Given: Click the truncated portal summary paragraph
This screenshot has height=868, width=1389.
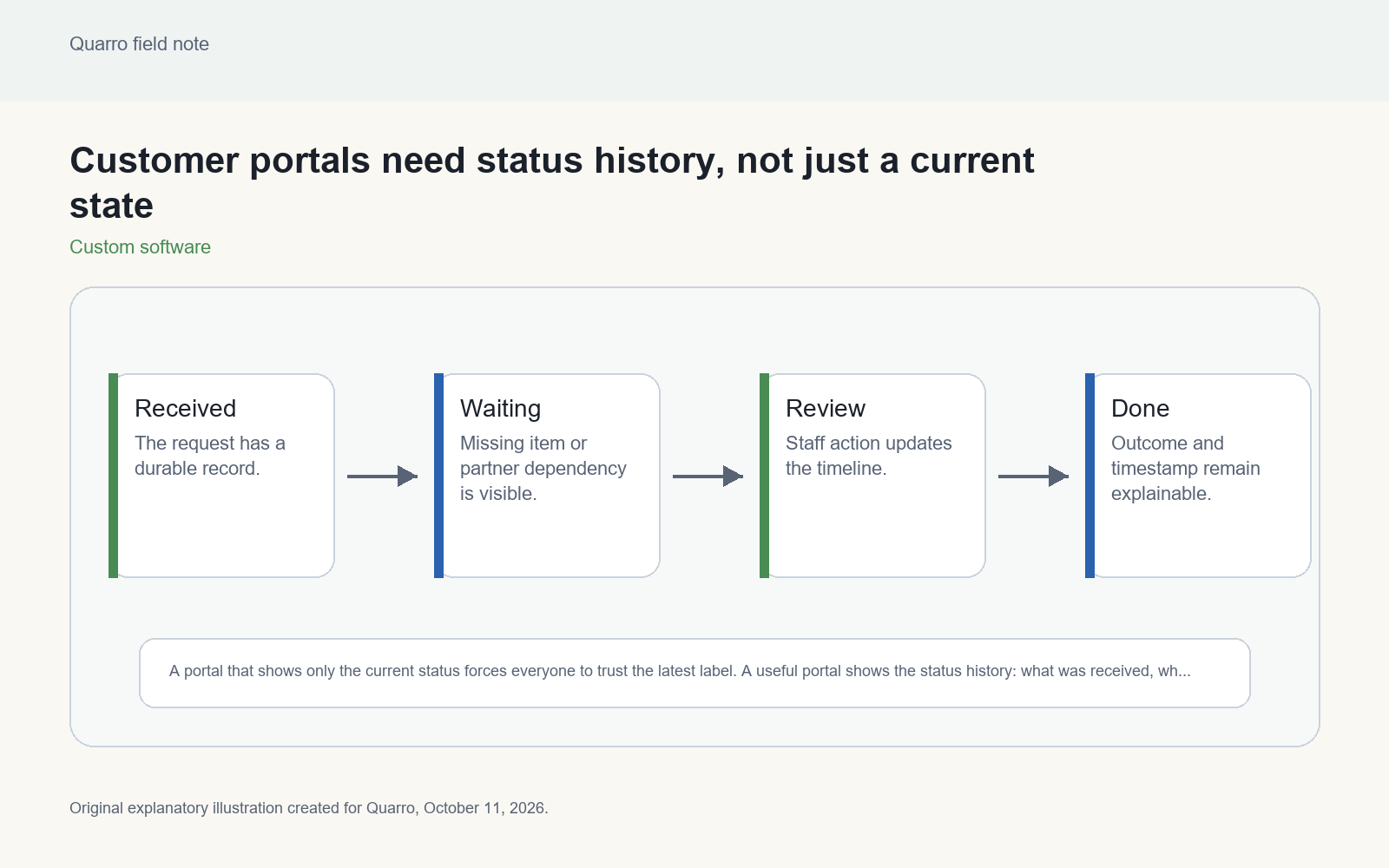Looking at the screenshot, I should [680, 671].
